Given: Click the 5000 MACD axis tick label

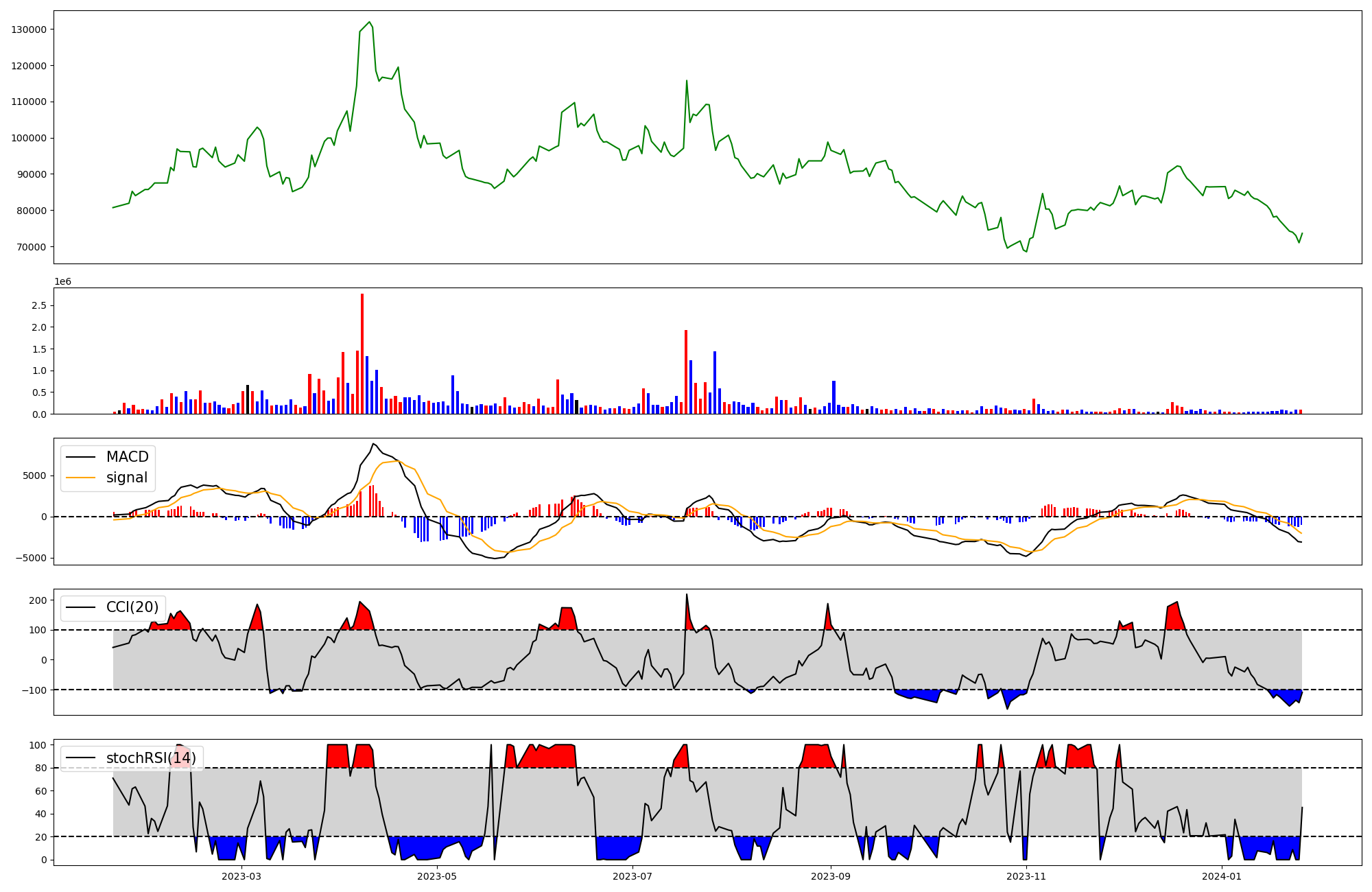Looking at the screenshot, I should [x=35, y=476].
